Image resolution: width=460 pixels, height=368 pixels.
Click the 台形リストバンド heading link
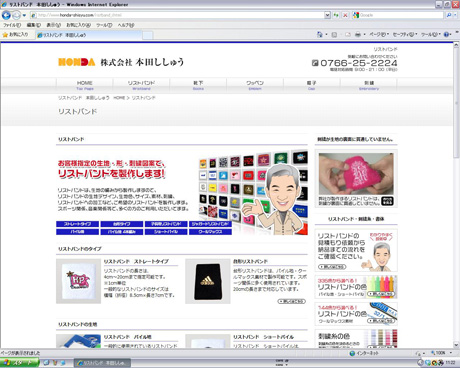(x=250, y=262)
